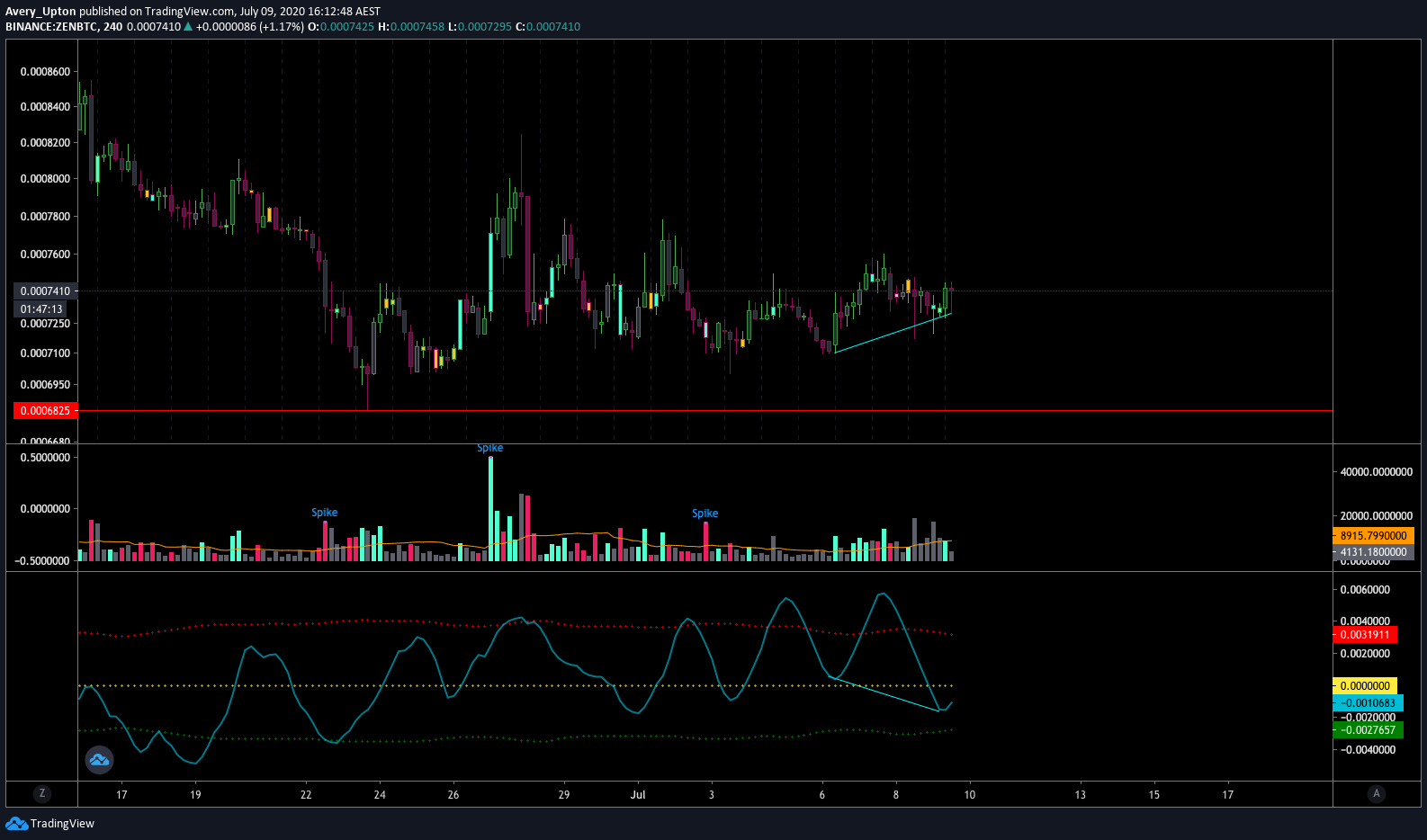Click the Spike label near July 3
Viewport: 1427px width, 840px height.
pos(705,514)
